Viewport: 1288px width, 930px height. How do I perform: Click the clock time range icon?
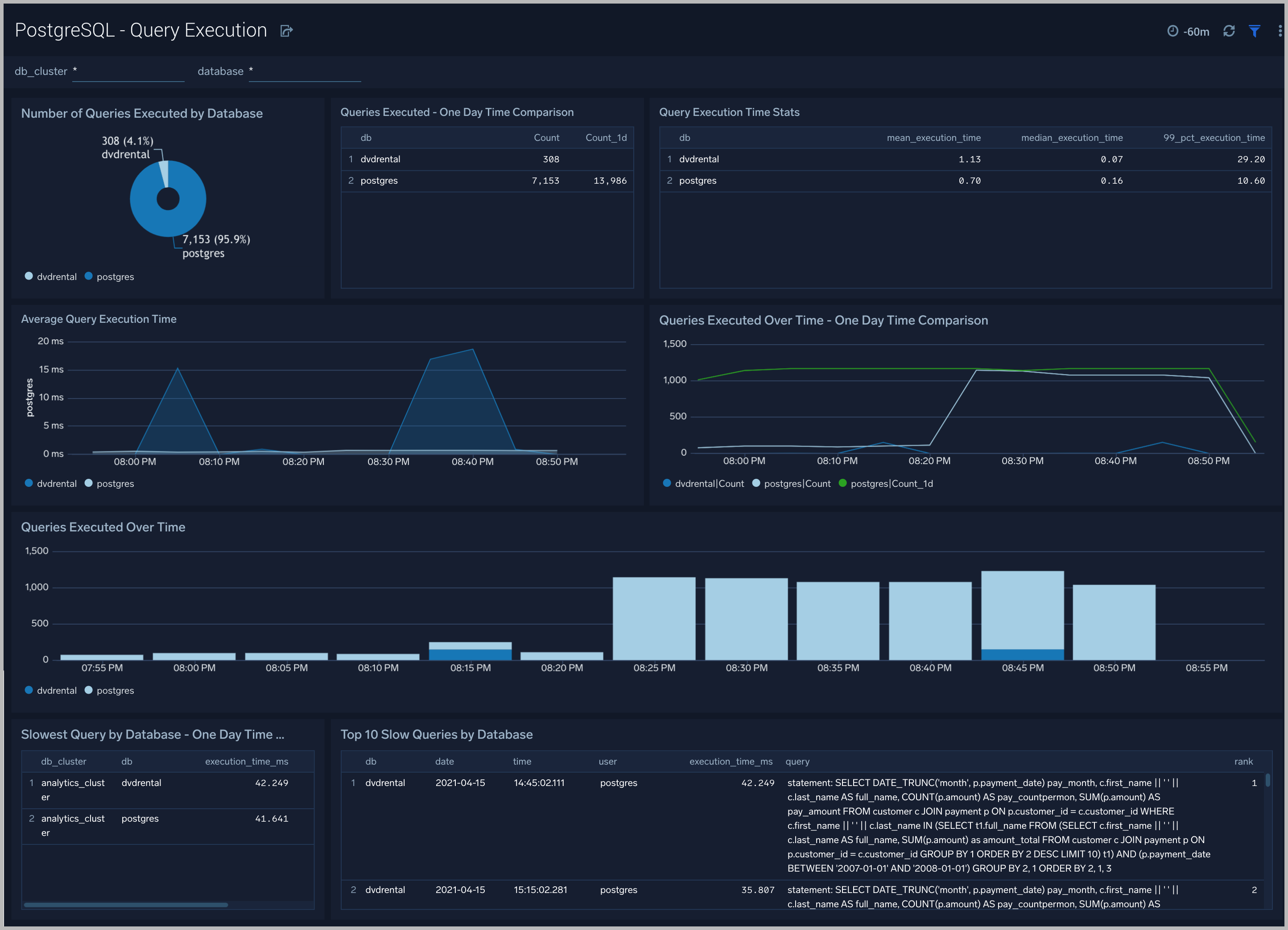click(x=1173, y=31)
